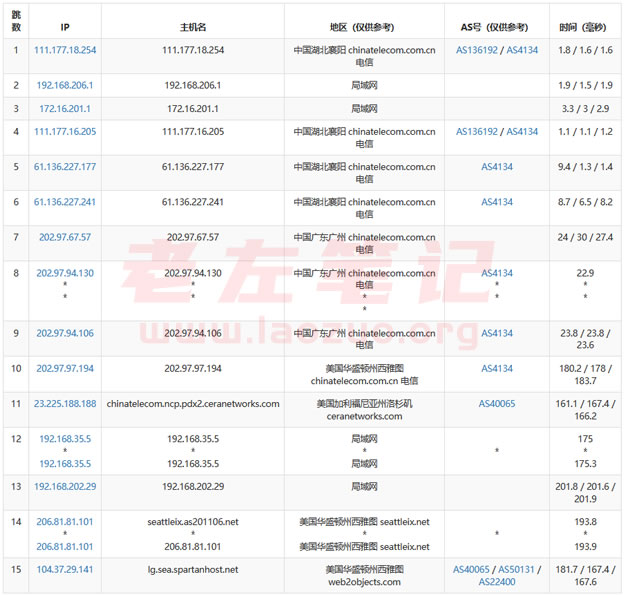Open the 202.97.94.130 IP link
628x595 pixels.
pyautogui.click(x=65, y=273)
